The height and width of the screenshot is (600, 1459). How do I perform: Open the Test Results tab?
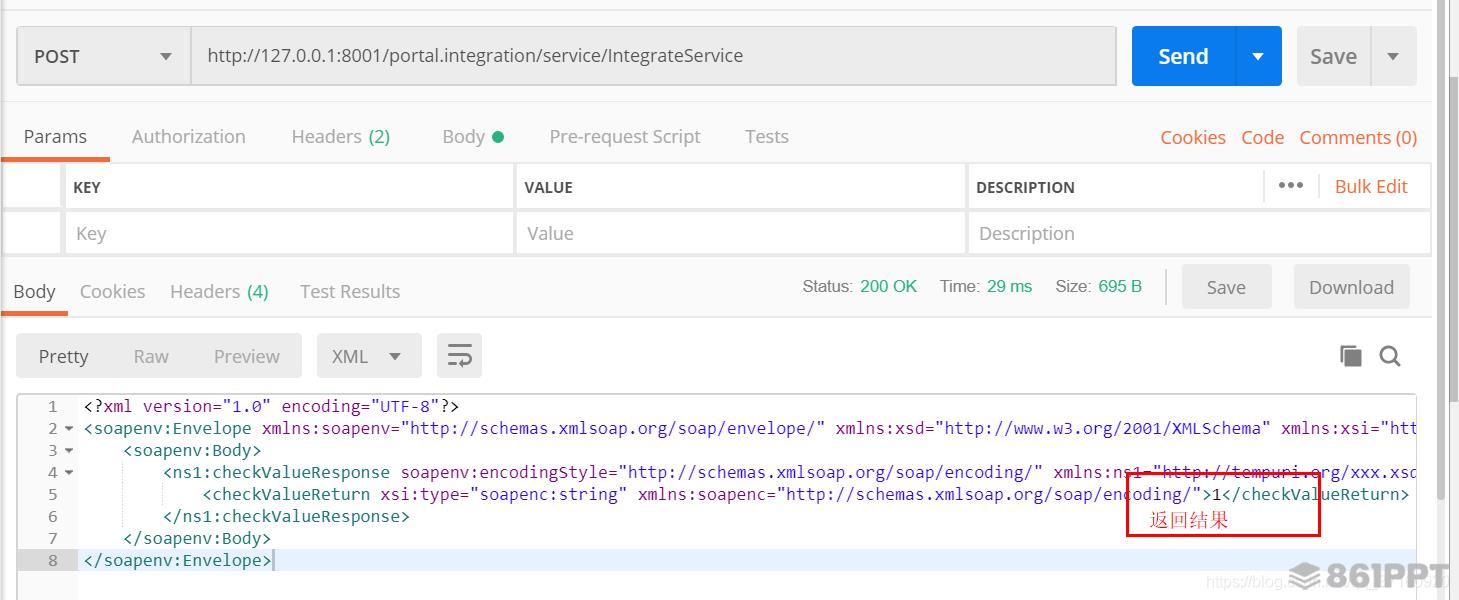click(350, 291)
